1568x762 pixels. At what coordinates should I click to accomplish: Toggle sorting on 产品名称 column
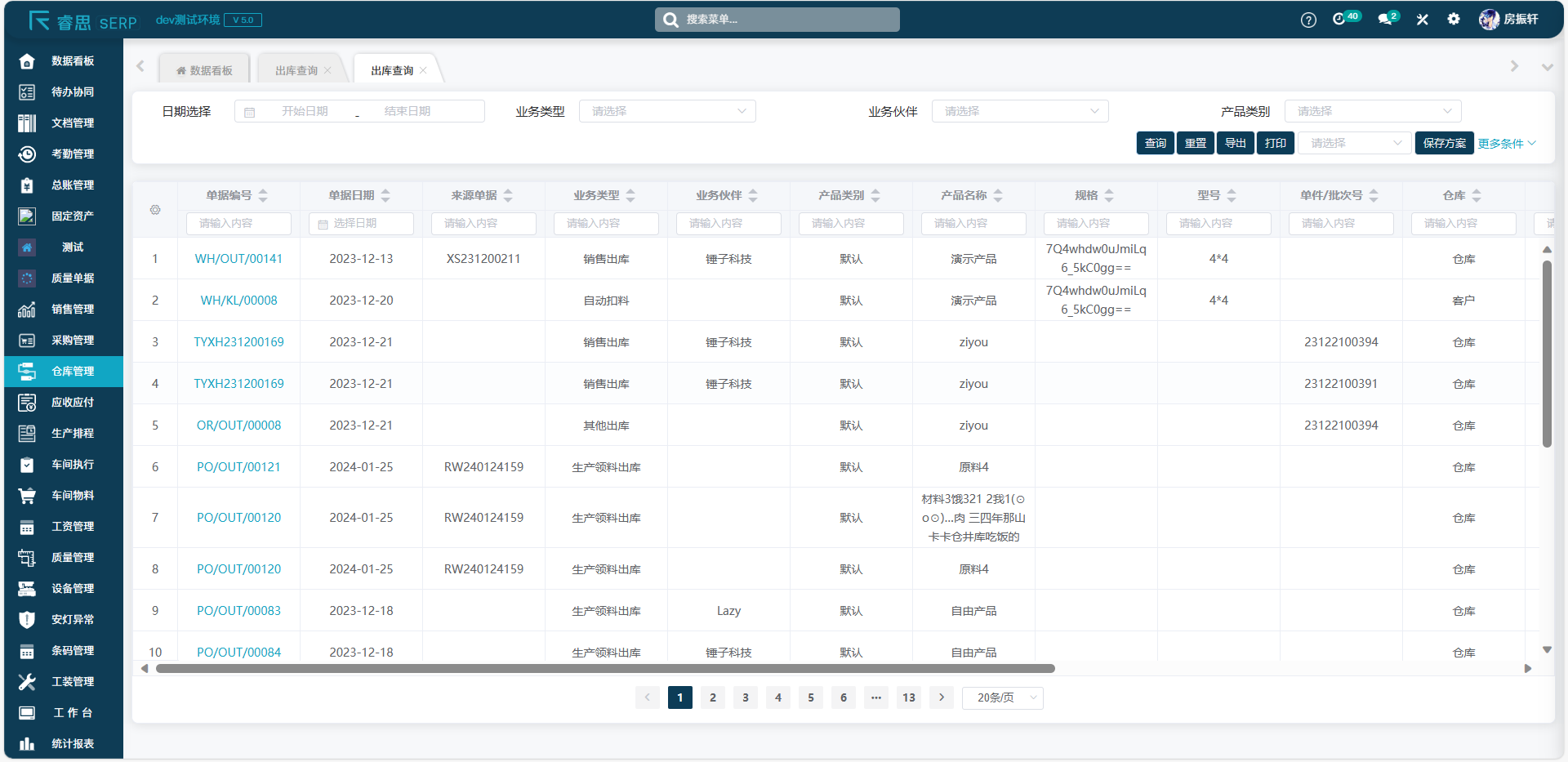point(998,195)
